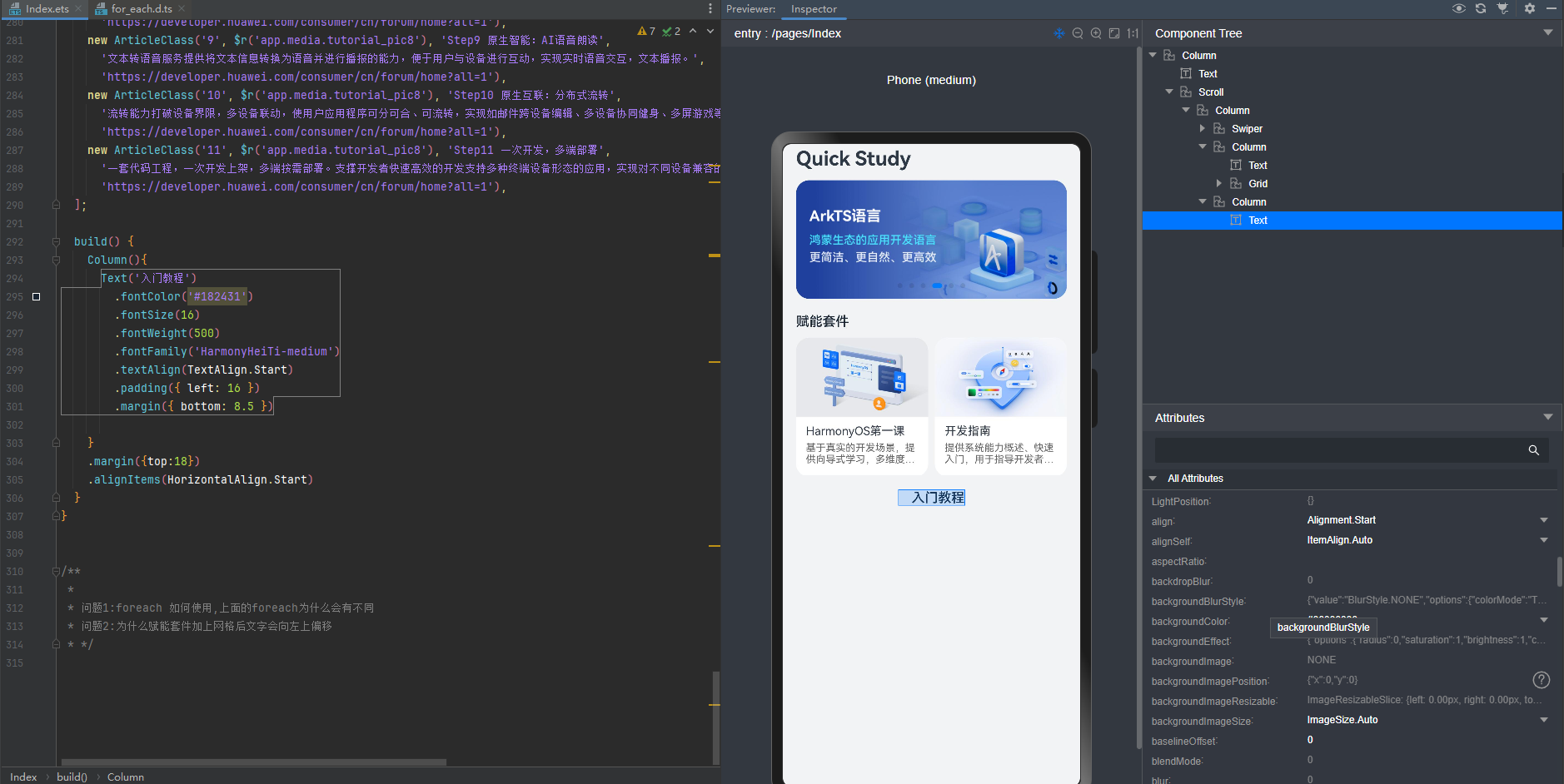Toggle the code fold marker at build() line 292
The image size is (1564, 784).
pyautogui.click(x=56, y=241)
